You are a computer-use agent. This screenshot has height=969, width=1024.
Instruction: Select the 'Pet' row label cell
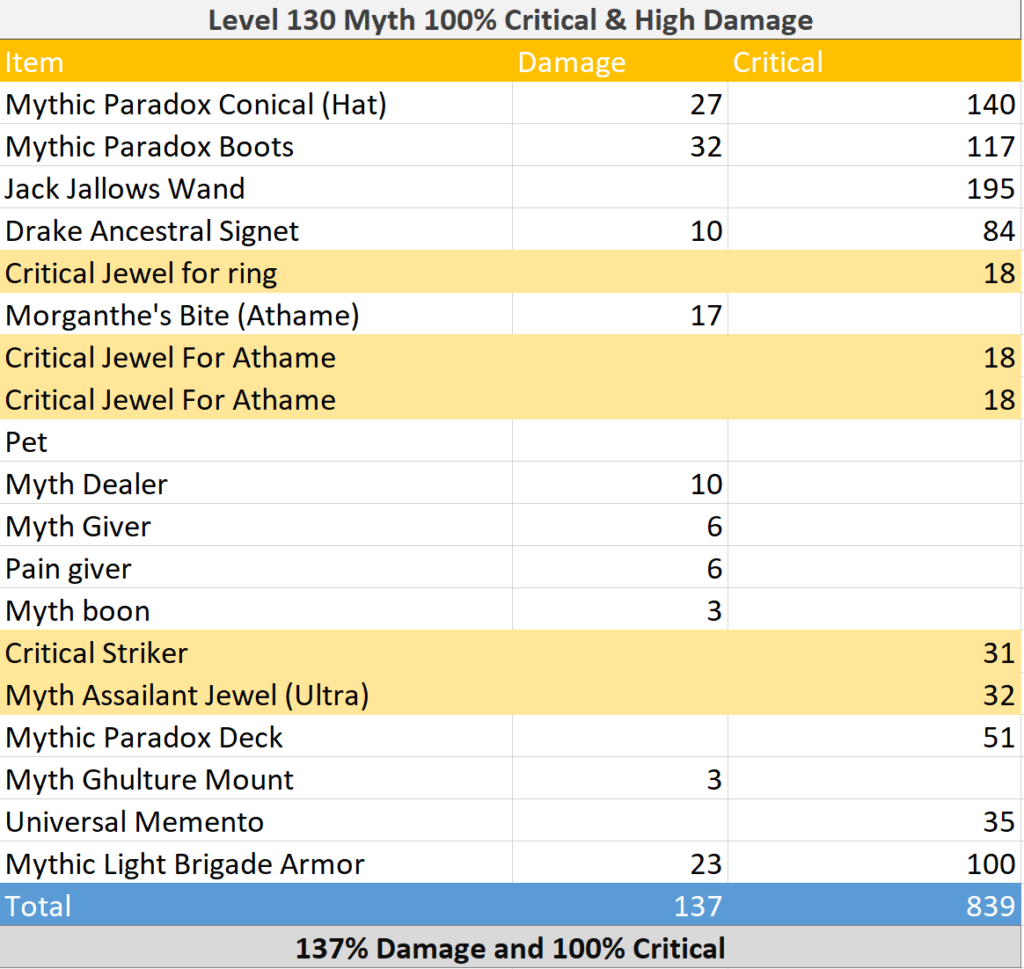pos(256,441)
